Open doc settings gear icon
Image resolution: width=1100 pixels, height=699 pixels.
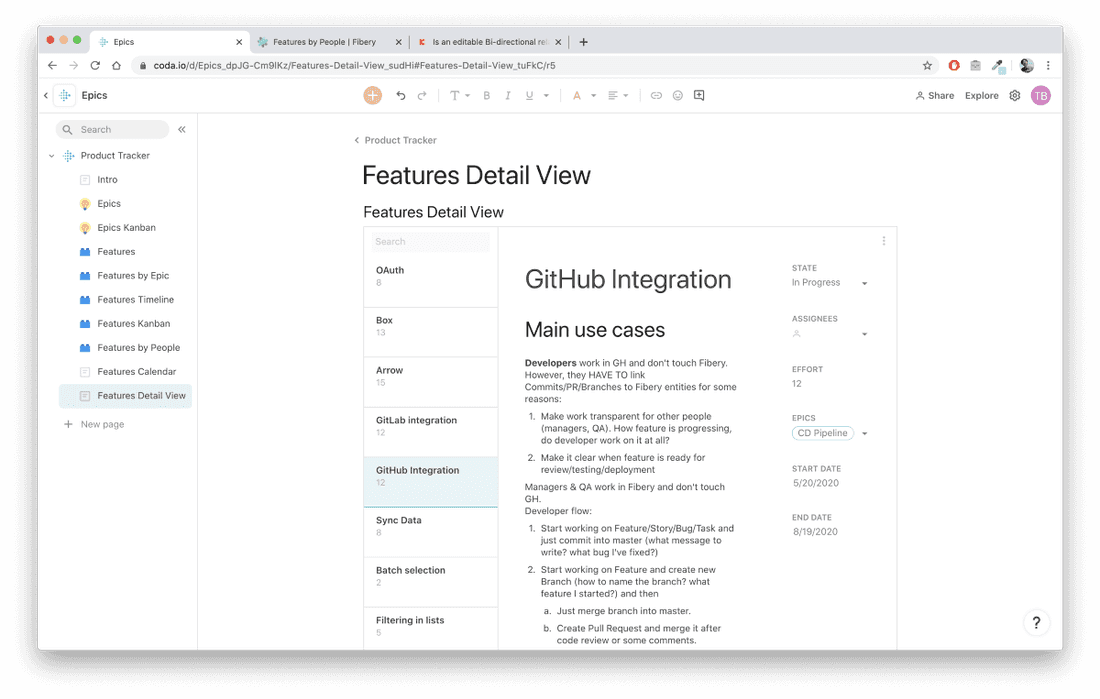[1014, 96]
